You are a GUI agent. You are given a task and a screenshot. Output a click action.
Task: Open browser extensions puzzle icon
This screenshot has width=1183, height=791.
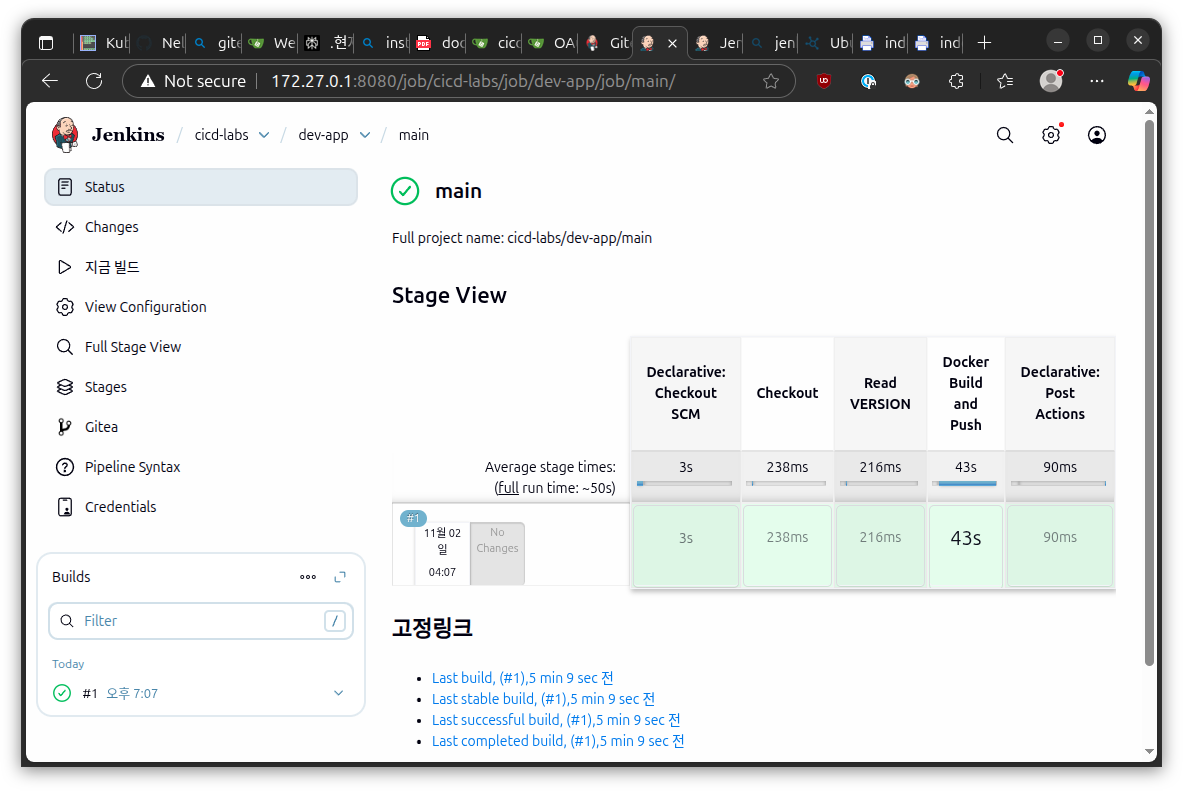point(956,81)
